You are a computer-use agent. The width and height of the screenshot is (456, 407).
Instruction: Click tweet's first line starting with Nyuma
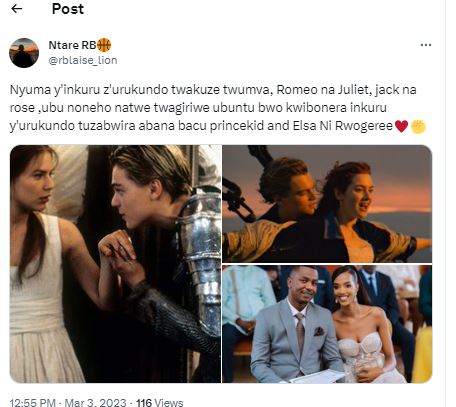213,90
